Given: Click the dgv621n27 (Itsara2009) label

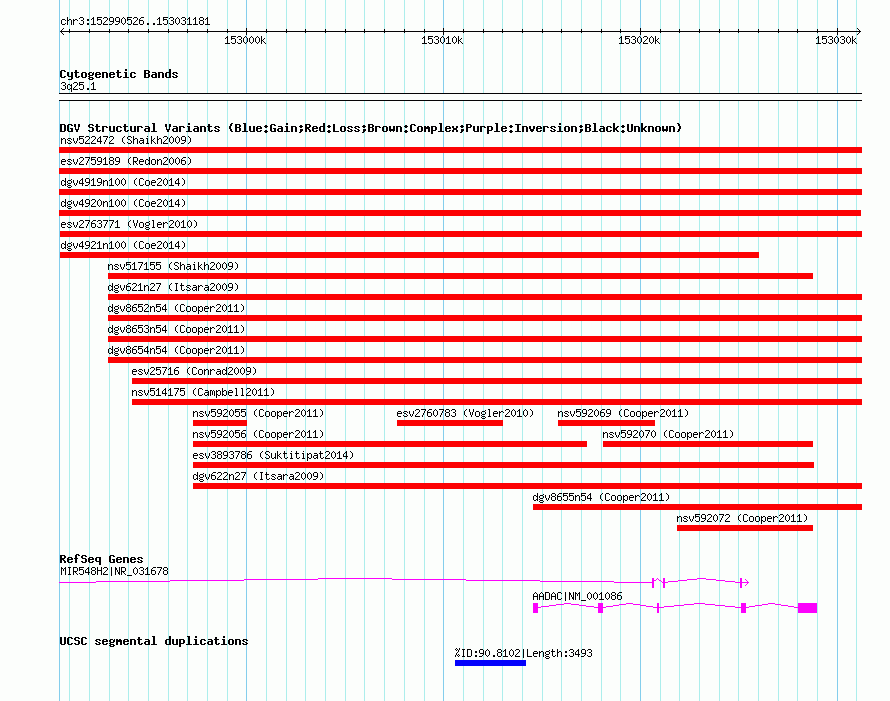Looking at the screenshot, I should pos(173,287).
